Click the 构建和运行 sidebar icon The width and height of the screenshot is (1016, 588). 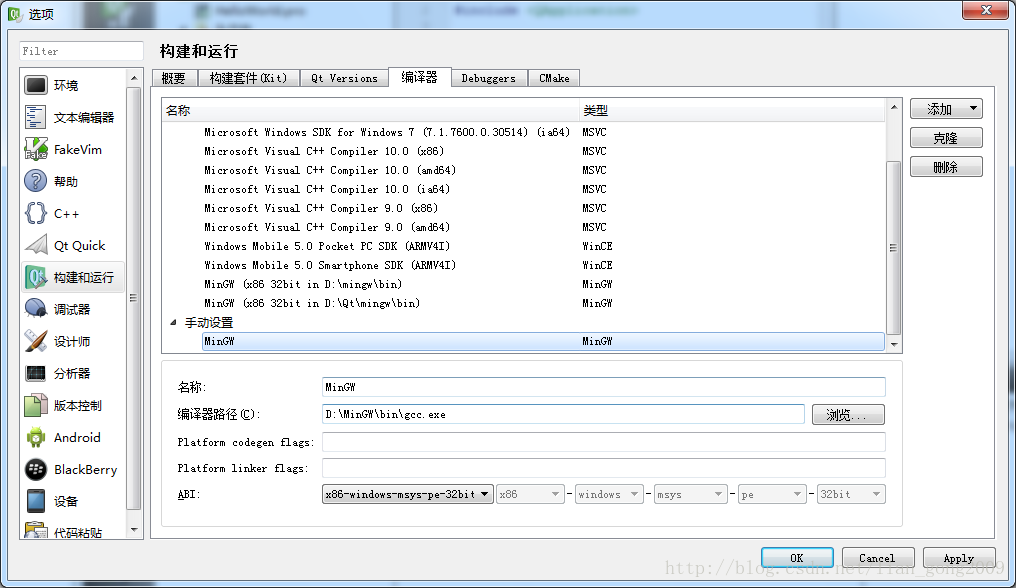click(x=36, y=277)
